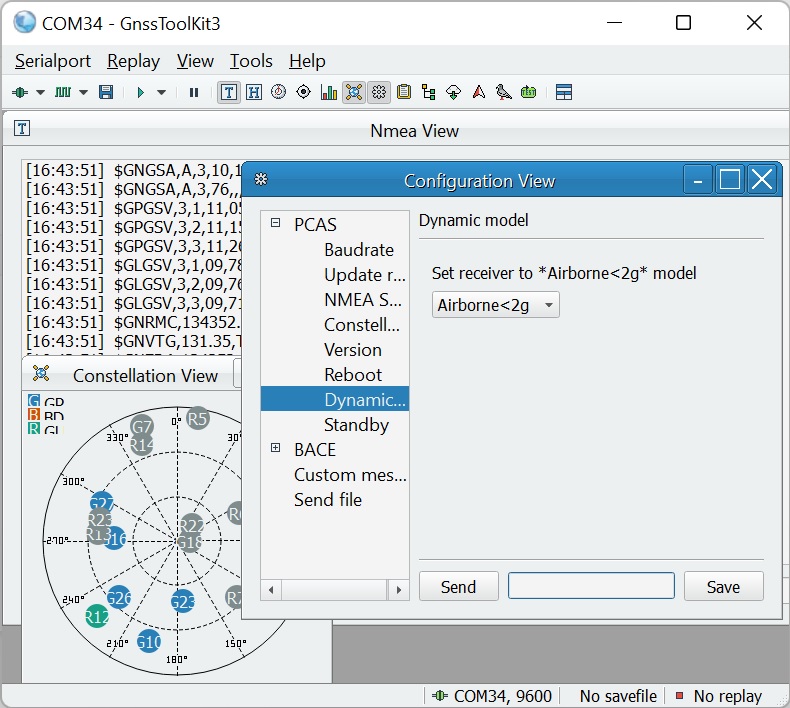The height and width of the screenshot is (708, 790).
Task: Select Custom mes... tree item
Action: (x=350, y=475)
